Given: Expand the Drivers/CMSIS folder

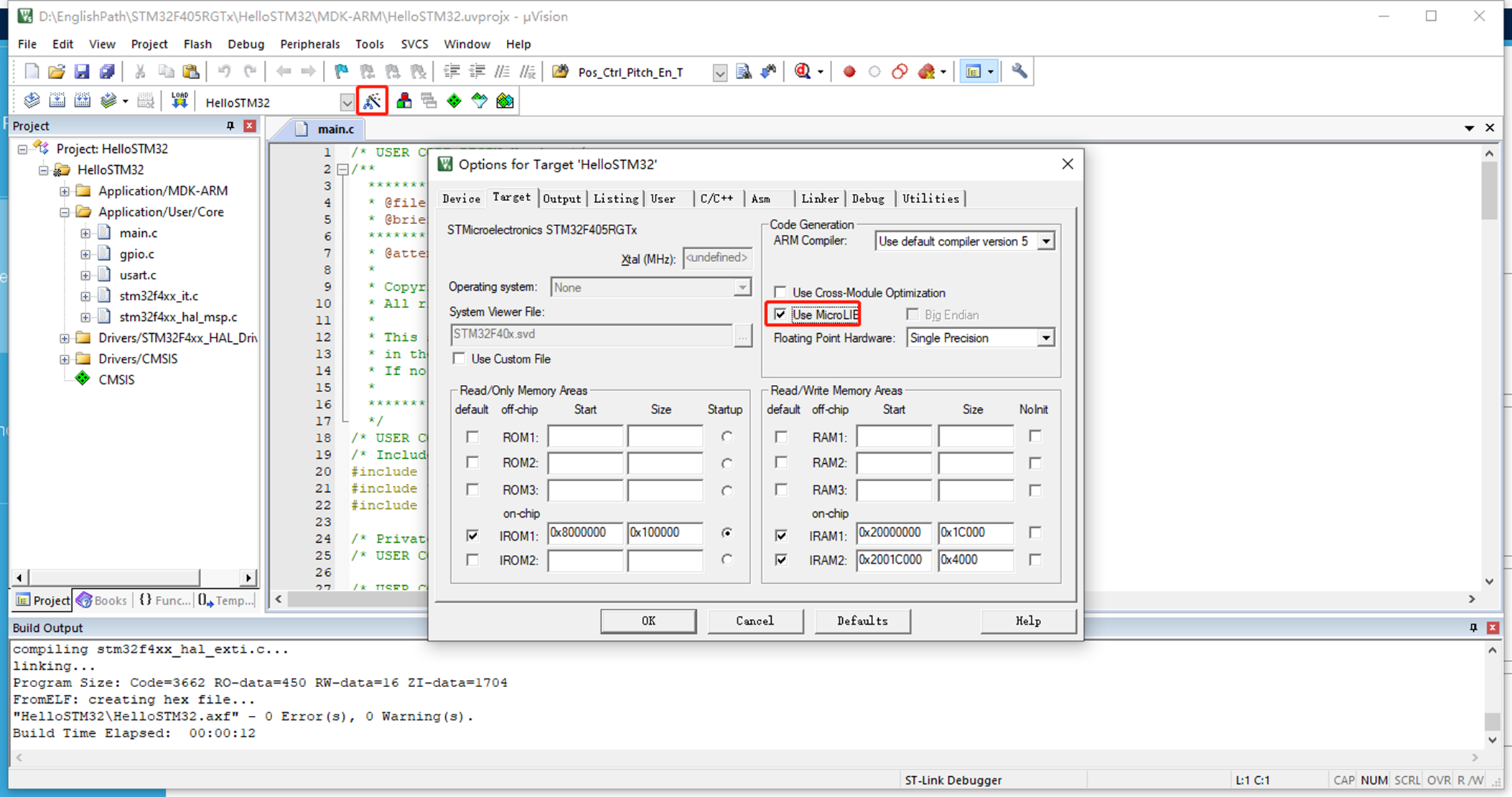Looking at the screenshot, I should [65, 358].
